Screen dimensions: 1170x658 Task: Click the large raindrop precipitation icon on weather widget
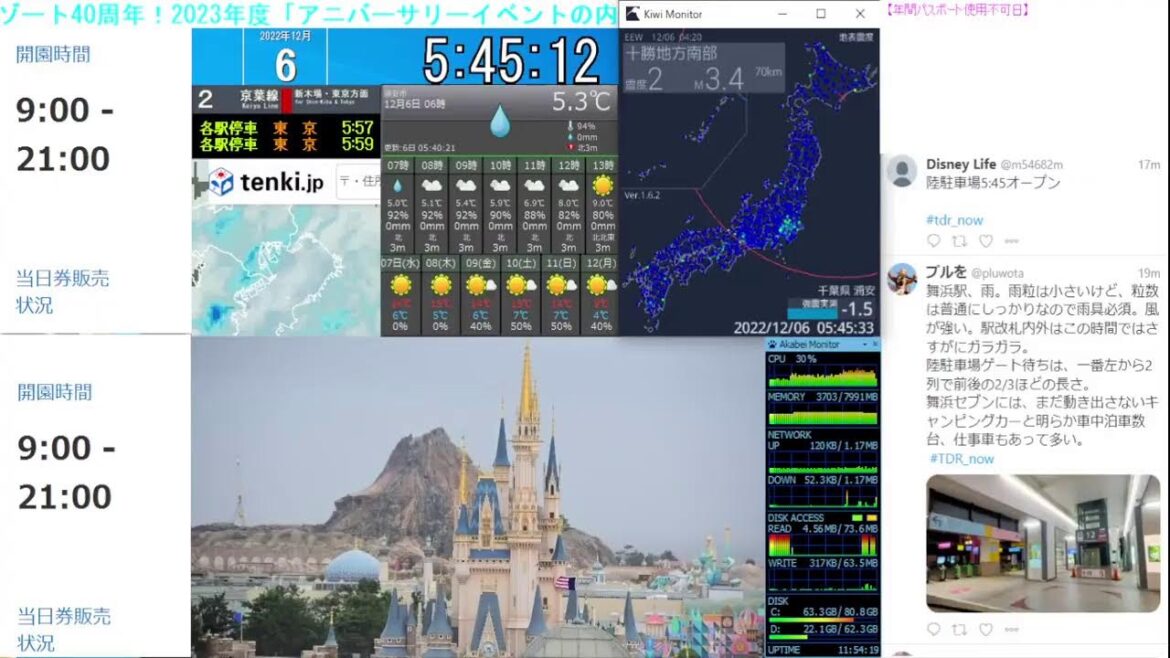tap(501, 122)
